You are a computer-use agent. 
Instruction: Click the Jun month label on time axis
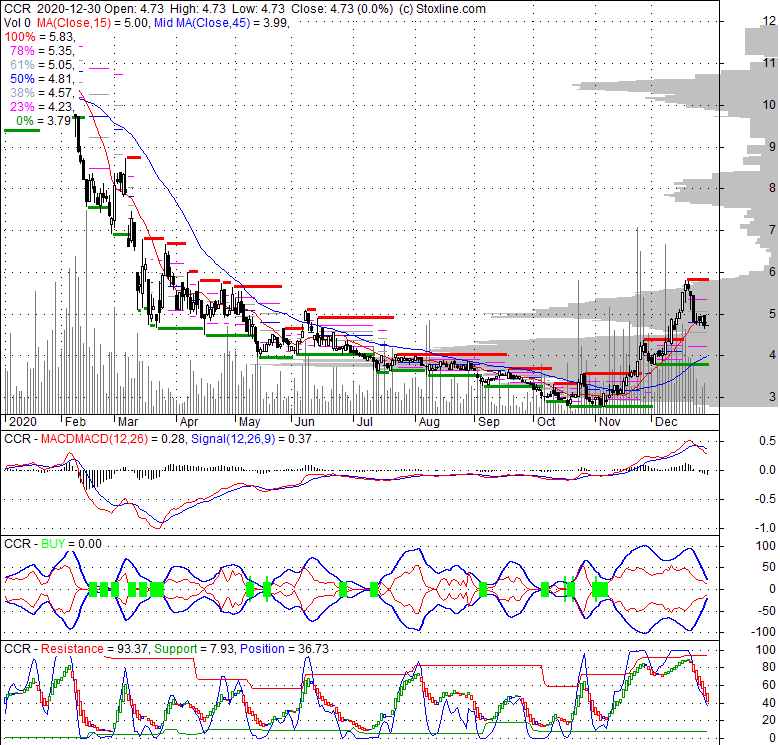click(304, 422)
